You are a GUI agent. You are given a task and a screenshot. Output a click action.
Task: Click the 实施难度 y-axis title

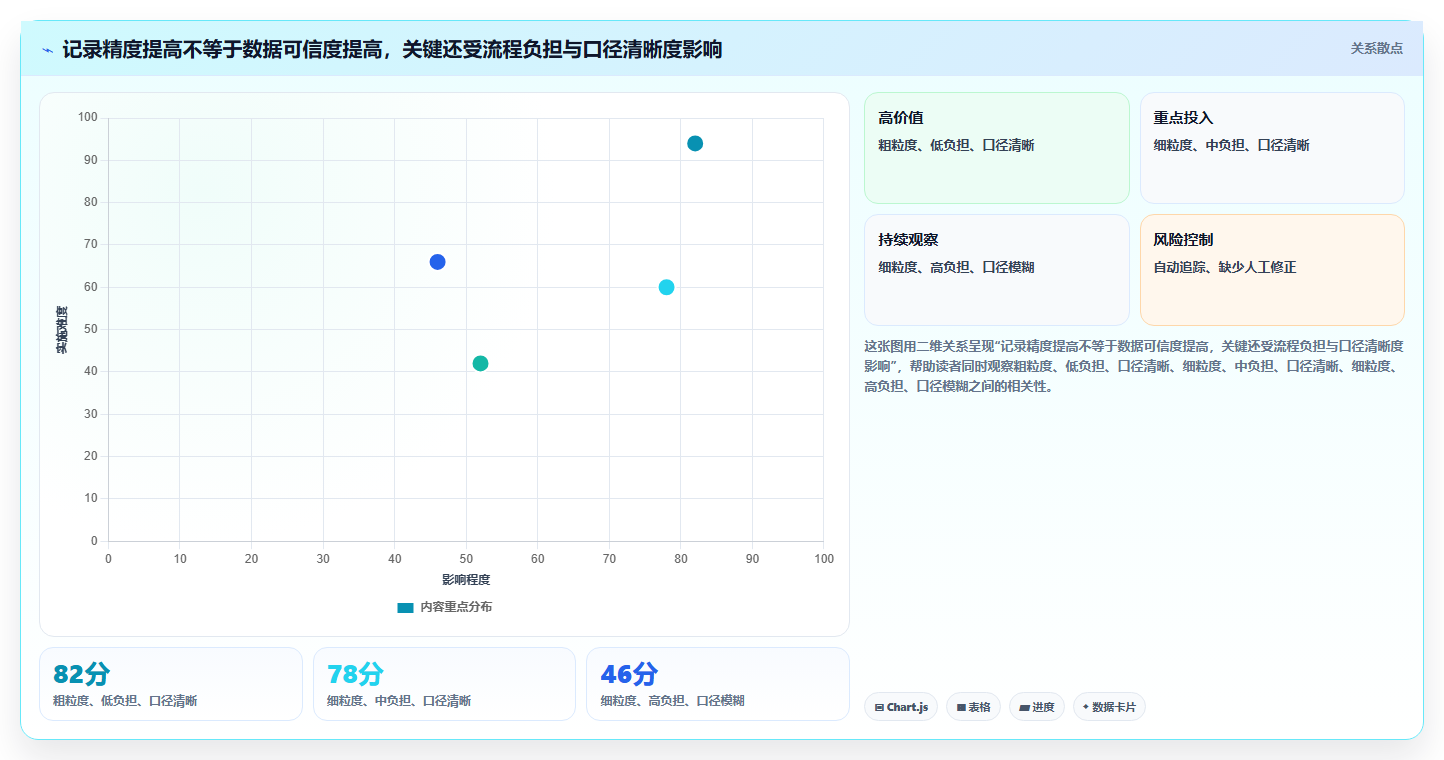click(x=62, y=330)
